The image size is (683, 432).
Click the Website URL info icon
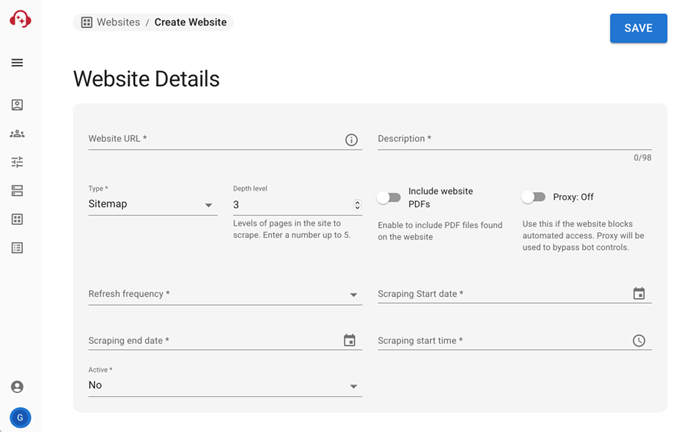pos(351,140)
